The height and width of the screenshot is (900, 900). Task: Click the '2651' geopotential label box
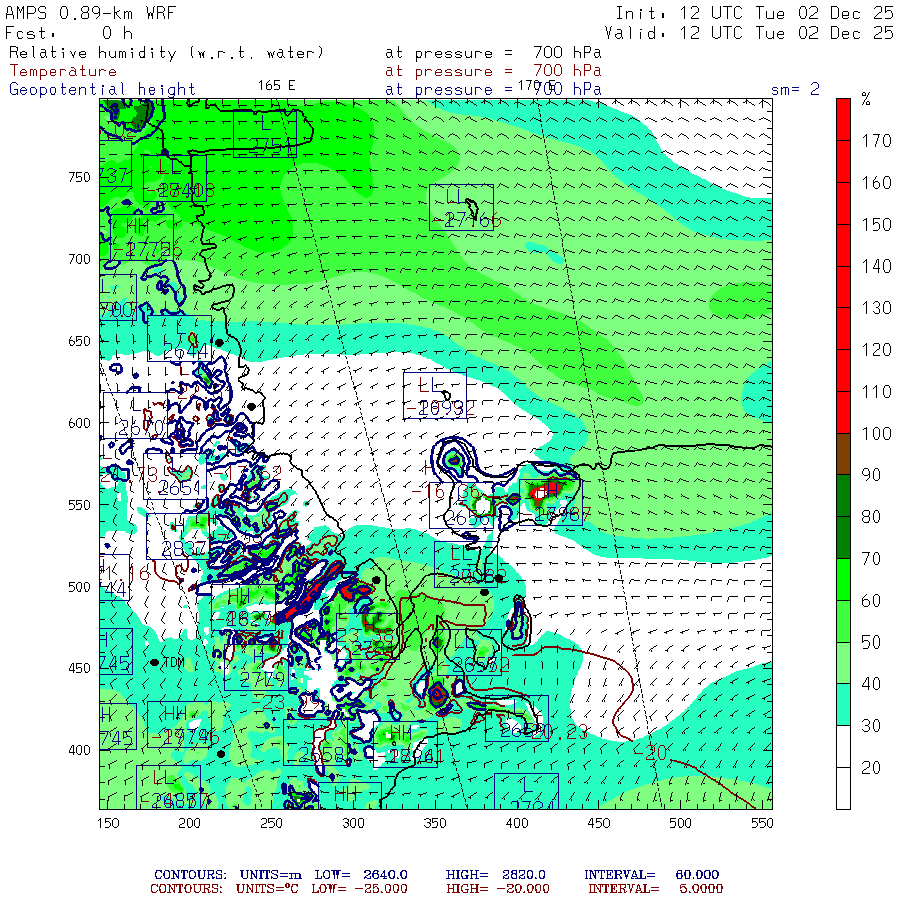[x=175, y=476]
